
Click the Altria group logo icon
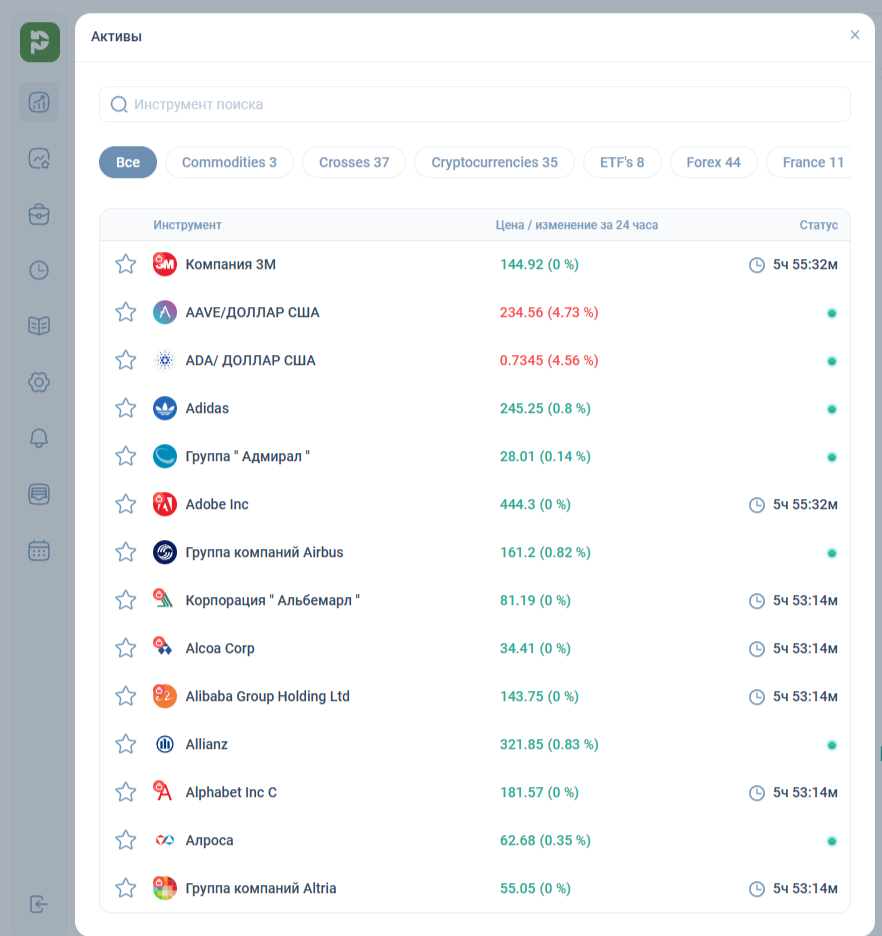(165, 888)
